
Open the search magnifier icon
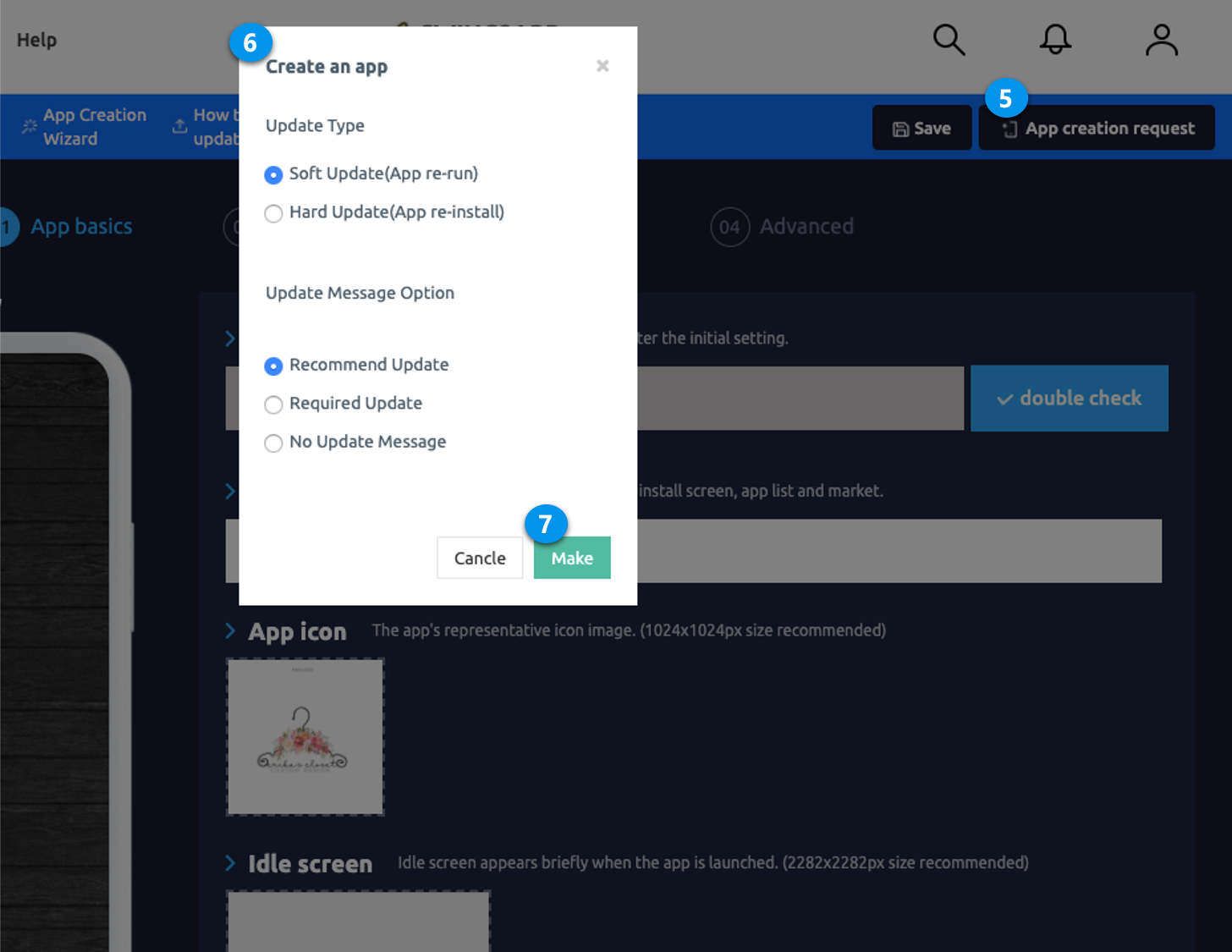[x=949, y=40]
